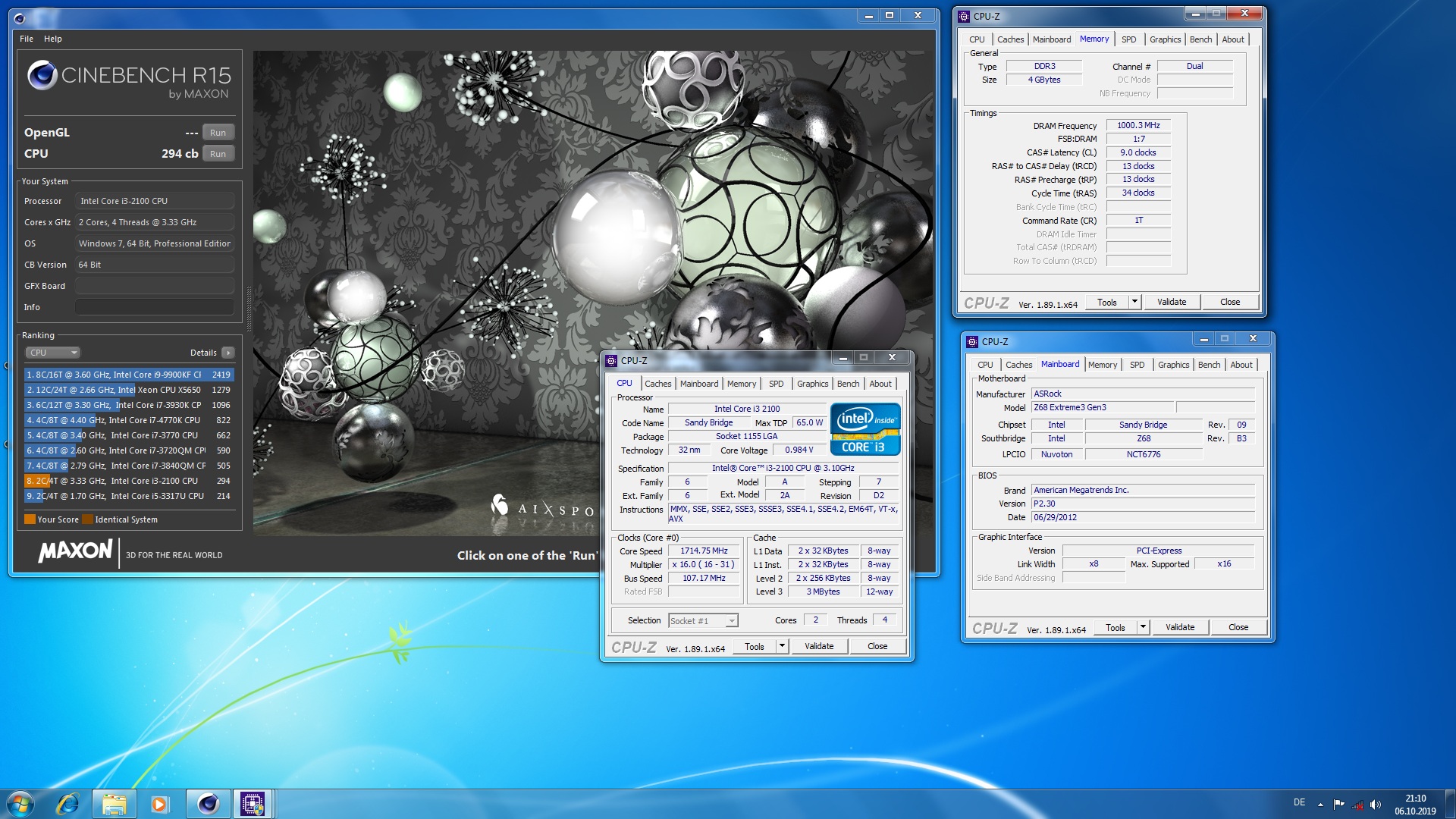
Task: Click the DE language indicator
Action: (x=1299, y=802)
